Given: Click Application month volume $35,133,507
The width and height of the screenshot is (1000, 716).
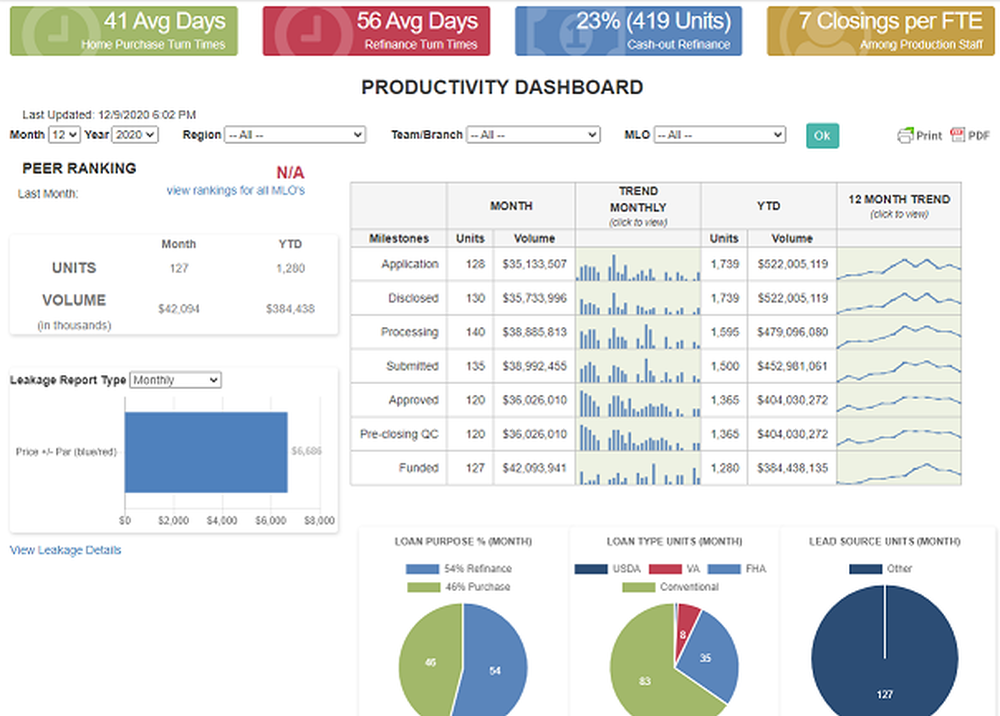Looking at the screenshot, I should pos(534,264).
